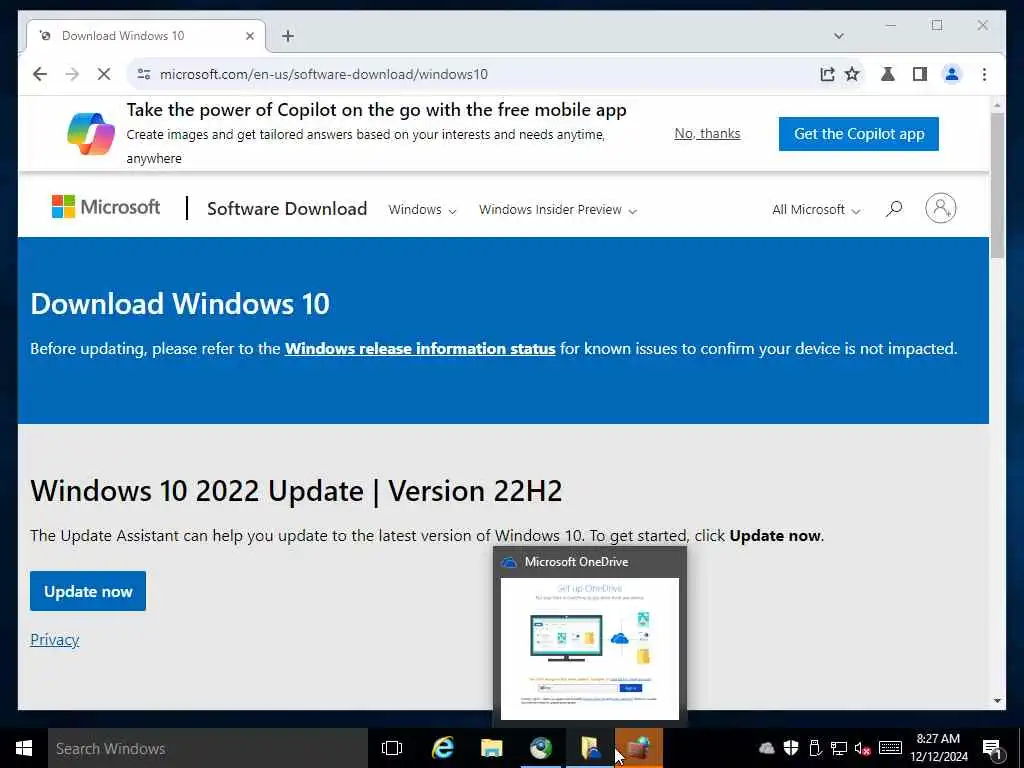The image size is (1024, 768).
Task: Click the Copilot logo in banner
Action: coord(91,133)
